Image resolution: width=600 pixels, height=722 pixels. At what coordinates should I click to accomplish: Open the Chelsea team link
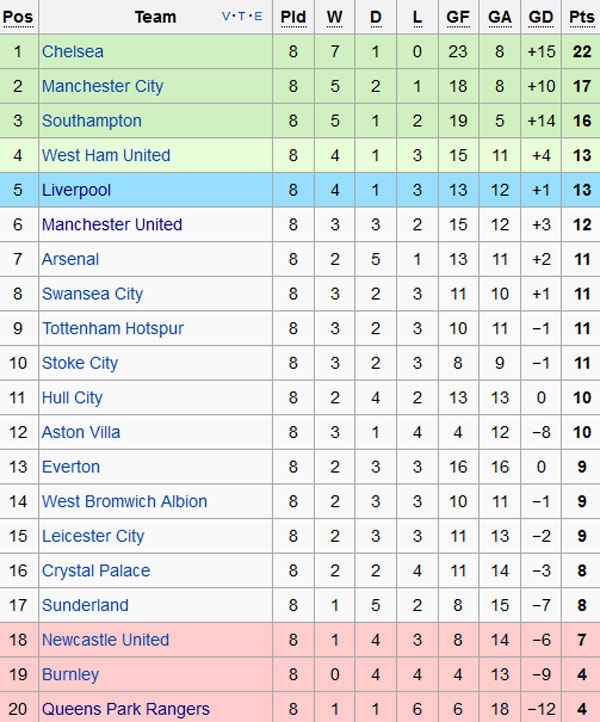click(72, 51)
